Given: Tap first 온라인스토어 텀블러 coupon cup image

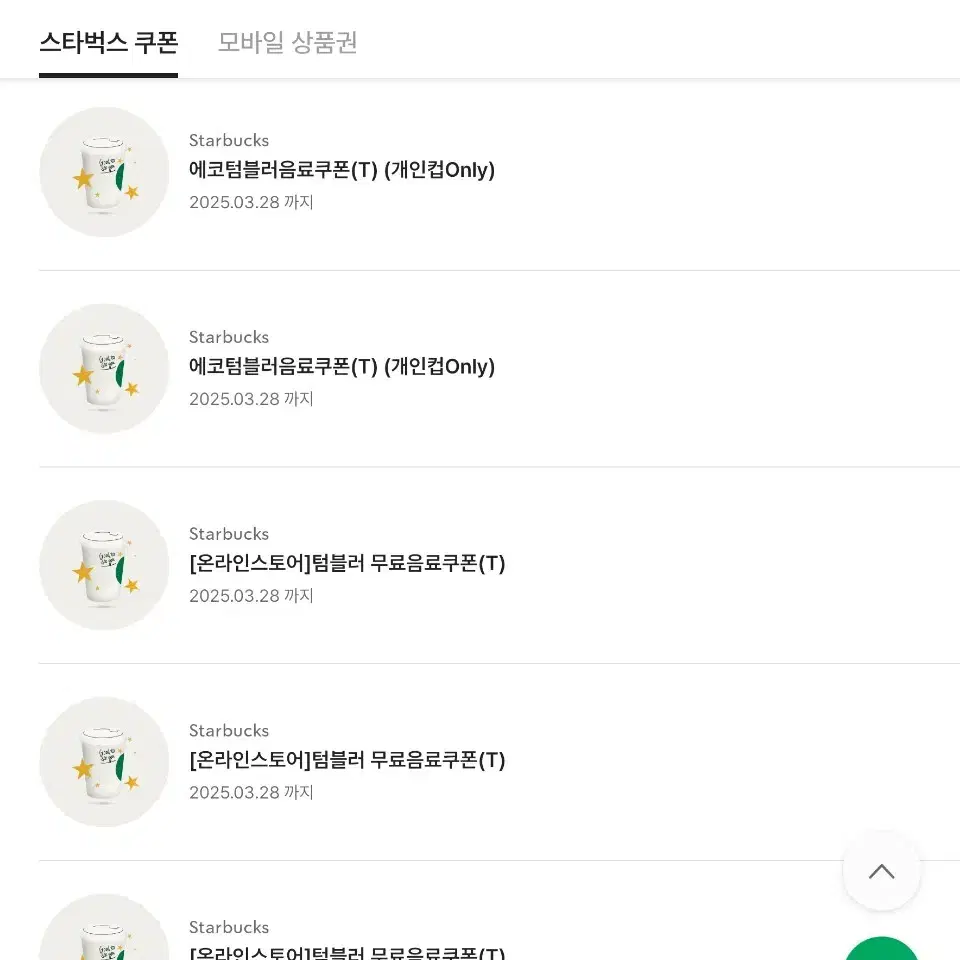Looking at the screenshot, I should pyautogui.click(x=104, y=565).
